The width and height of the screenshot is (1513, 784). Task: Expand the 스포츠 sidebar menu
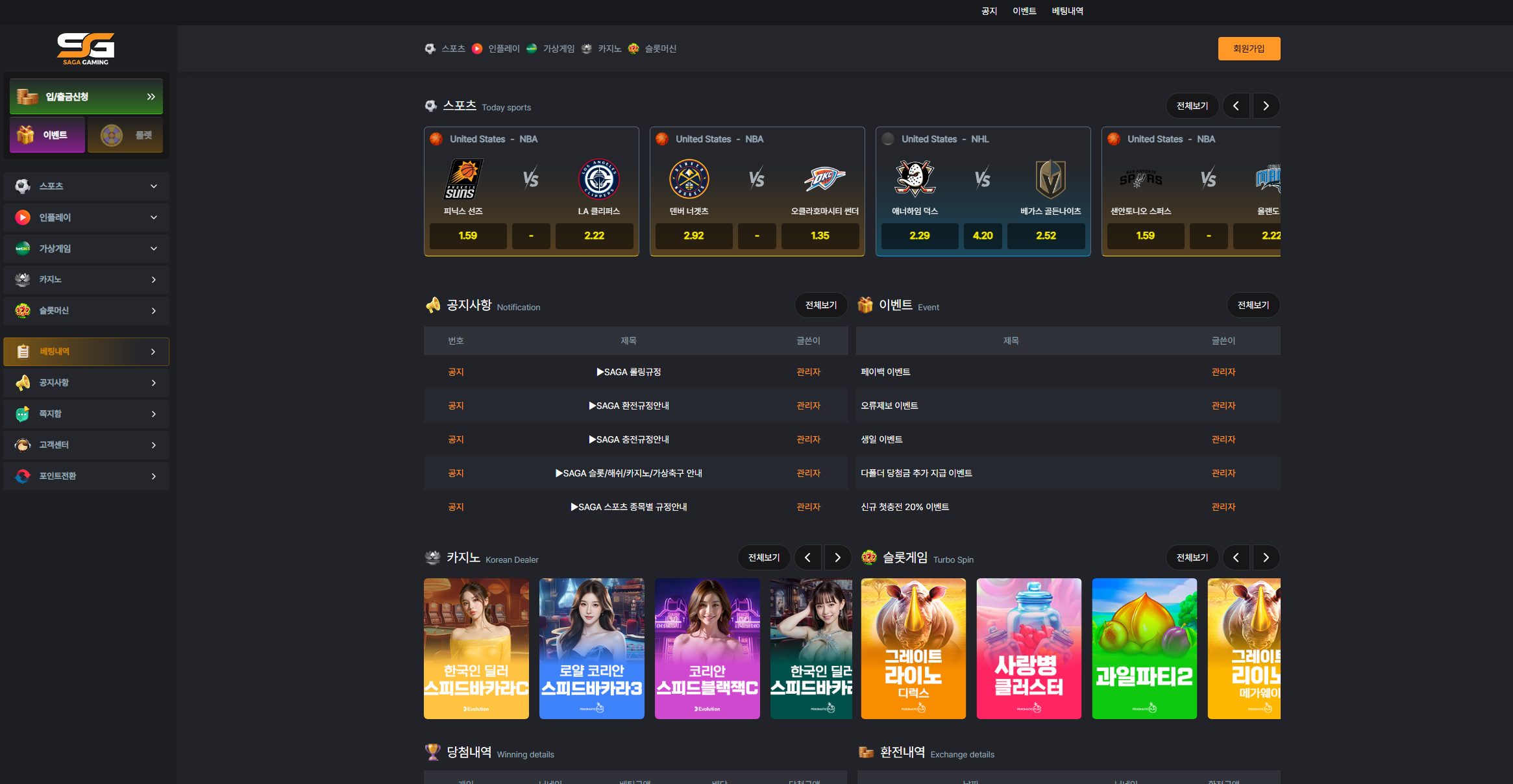click(x=154, y=186)
